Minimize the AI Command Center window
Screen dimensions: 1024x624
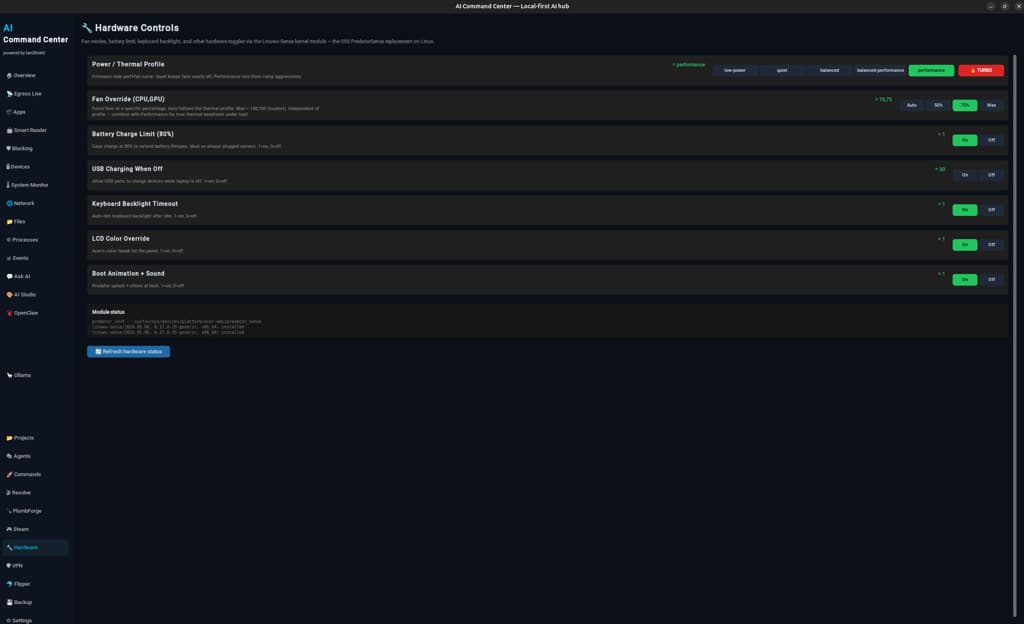click(x=991, y=6)
